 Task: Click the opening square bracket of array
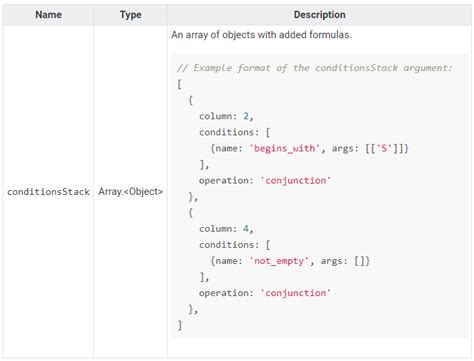[x=179, y=84]
